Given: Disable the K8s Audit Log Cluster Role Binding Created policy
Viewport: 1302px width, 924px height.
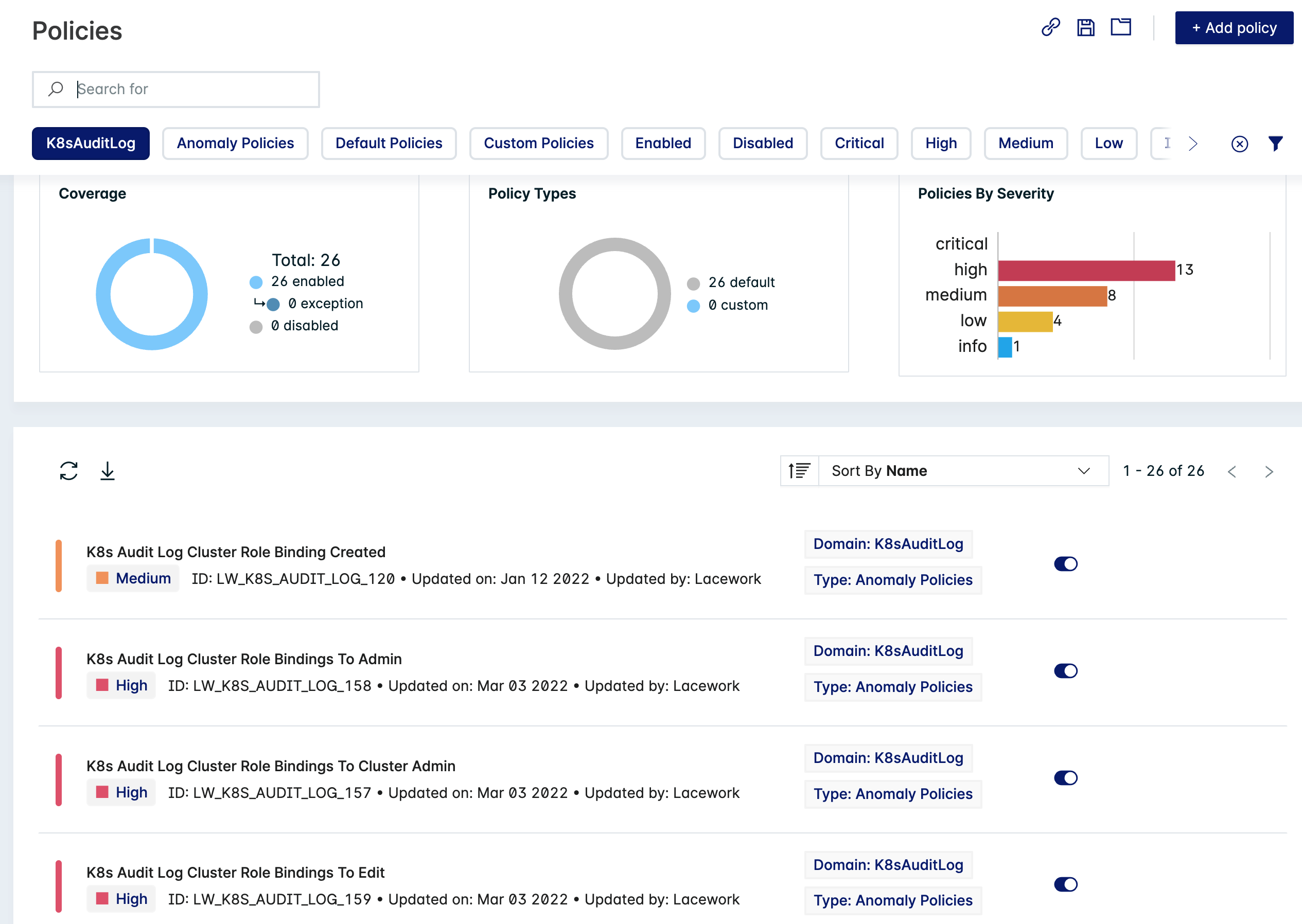Looking at the screenshot, I should (1065, 564).
